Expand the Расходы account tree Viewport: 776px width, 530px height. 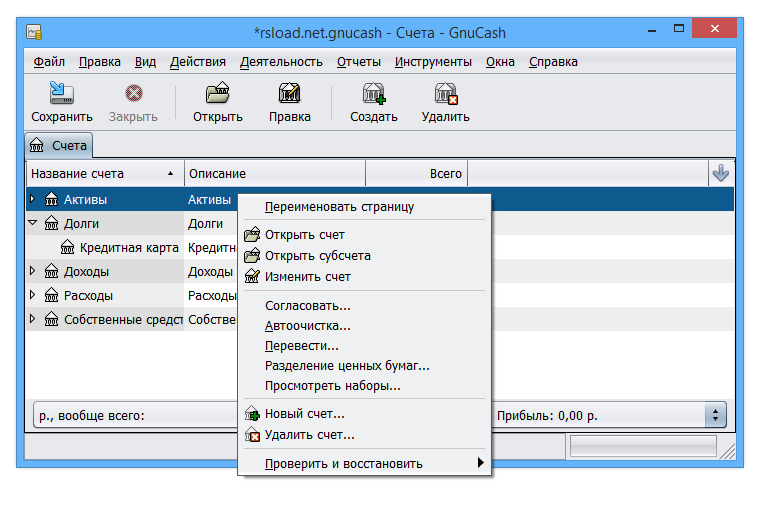click(x=33, y=295)
